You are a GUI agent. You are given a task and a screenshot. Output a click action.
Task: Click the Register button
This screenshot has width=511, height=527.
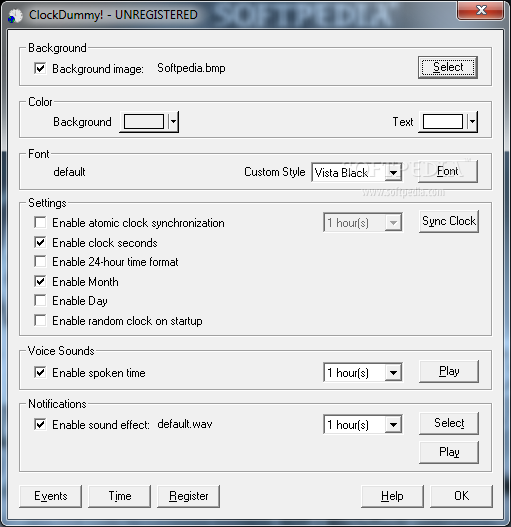[189, 496]
